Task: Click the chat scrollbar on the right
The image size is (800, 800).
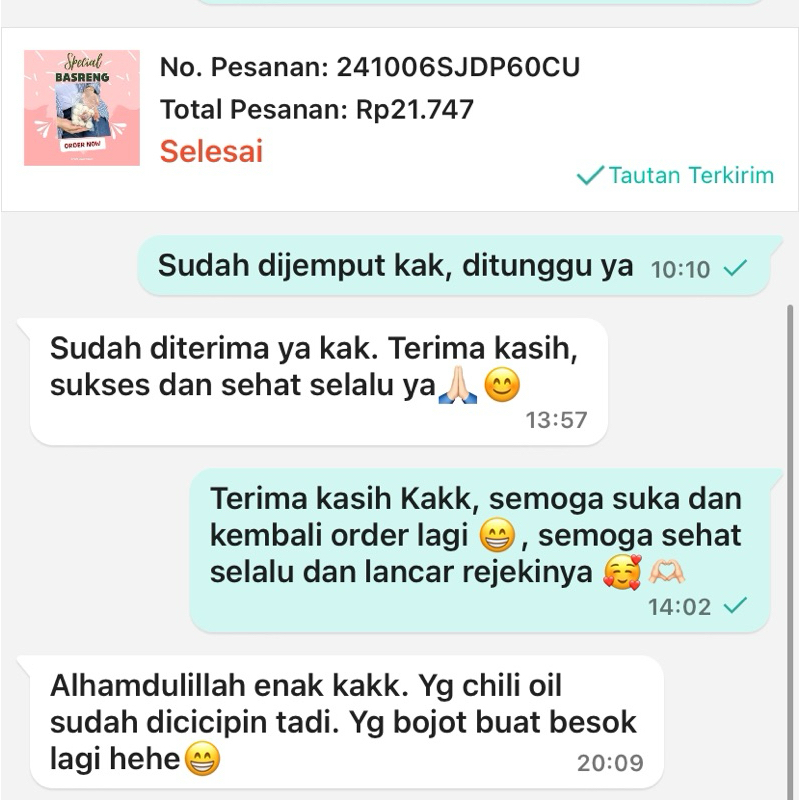Action: click(790, 551)
